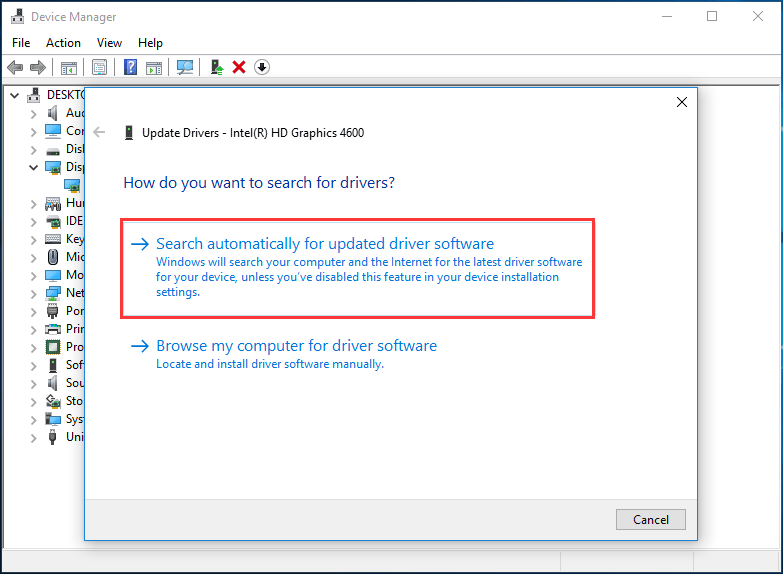Select the display adapter child device icon
The height and width of the screenshot is (574, 783).
72,185
